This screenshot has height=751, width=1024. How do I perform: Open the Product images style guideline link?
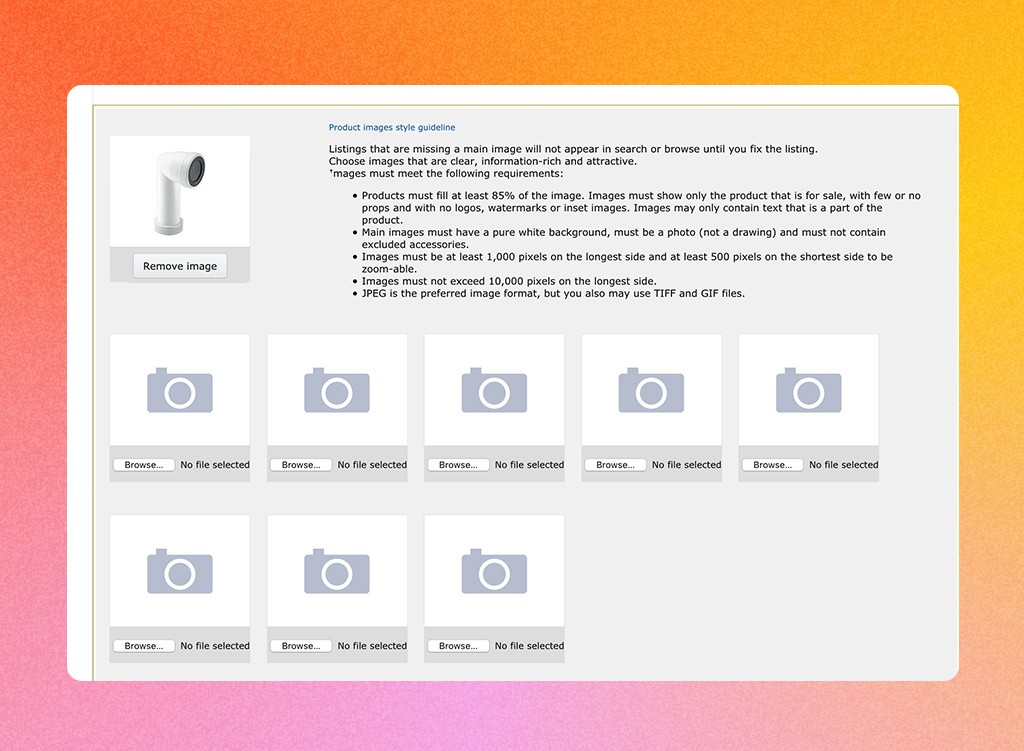point(392,127)
